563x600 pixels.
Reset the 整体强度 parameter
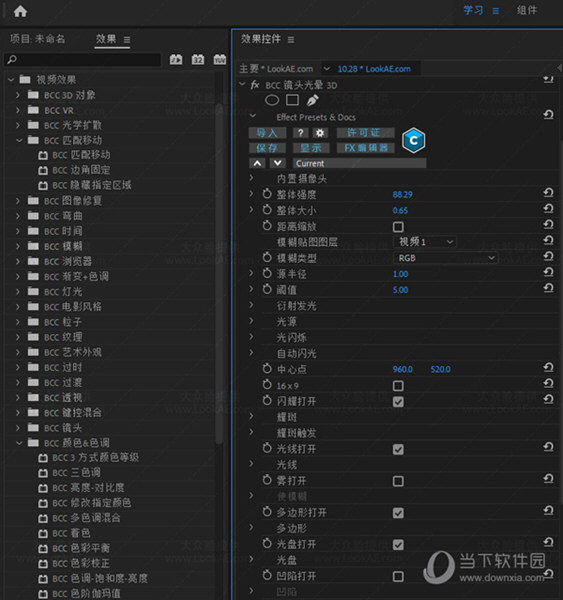click(548, 193)
